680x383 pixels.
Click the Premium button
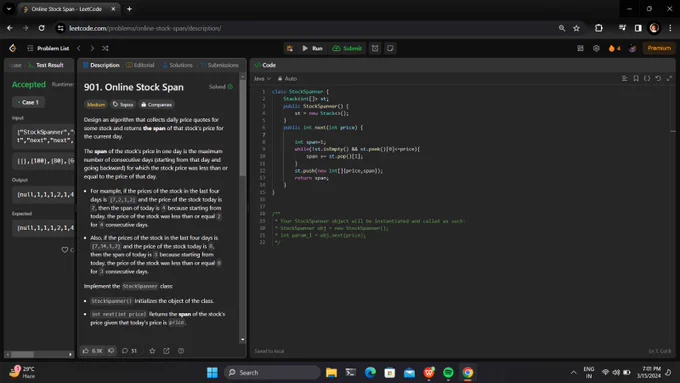659,48
